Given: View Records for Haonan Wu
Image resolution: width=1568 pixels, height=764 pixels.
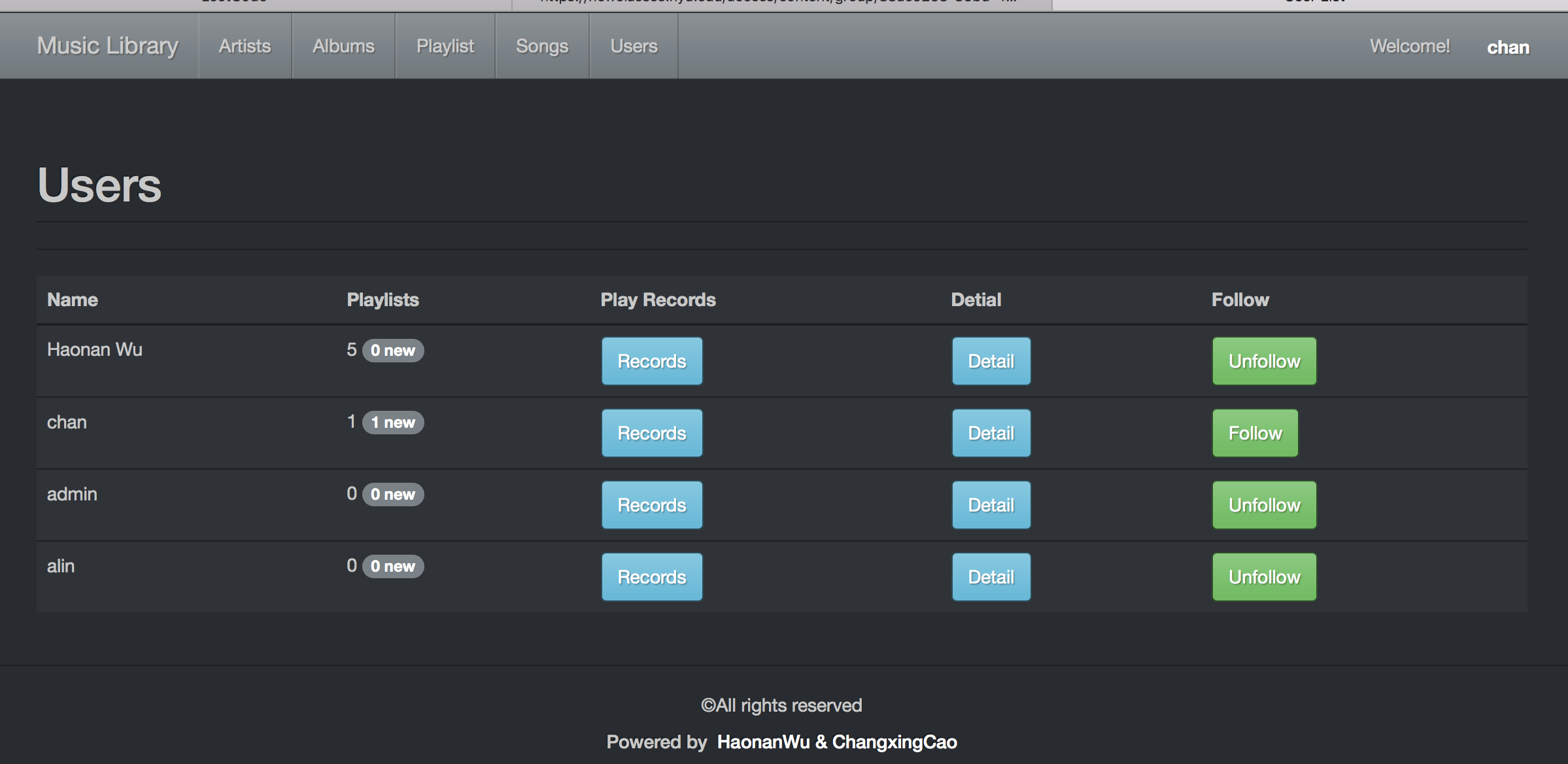Looking at the screenshot, I should tap(651, 361).
